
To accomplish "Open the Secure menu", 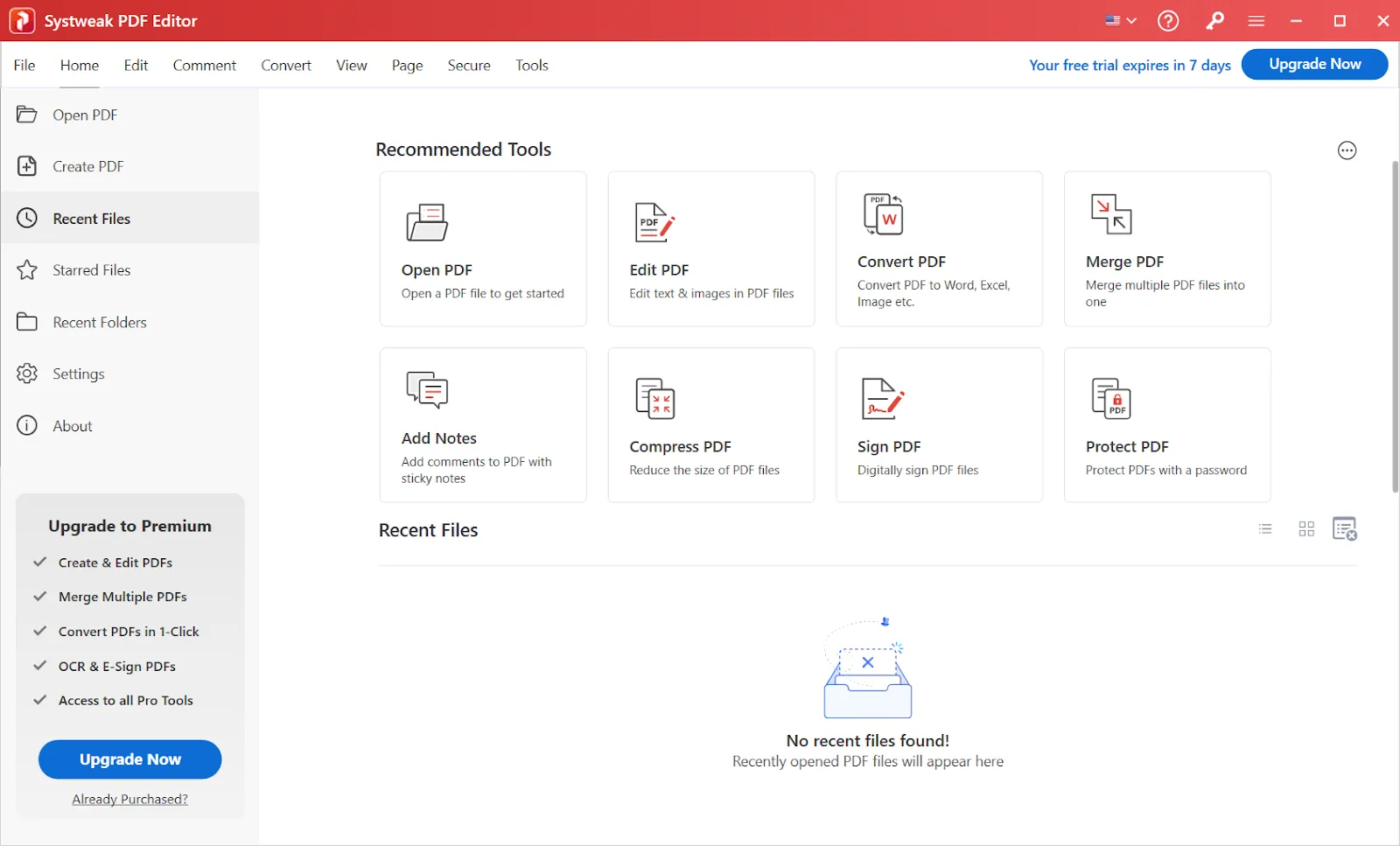I will pyautogui.click(x=468, y=65).
